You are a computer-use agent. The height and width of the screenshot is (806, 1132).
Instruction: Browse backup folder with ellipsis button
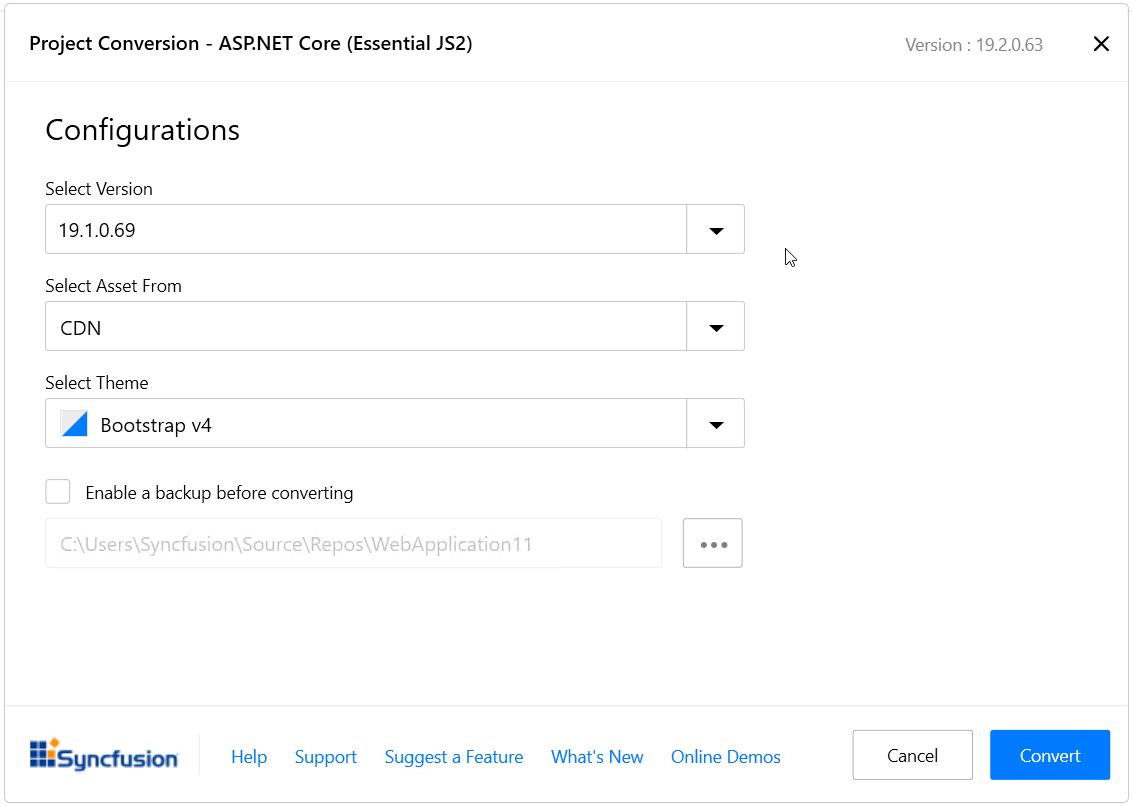coord(713,543)
